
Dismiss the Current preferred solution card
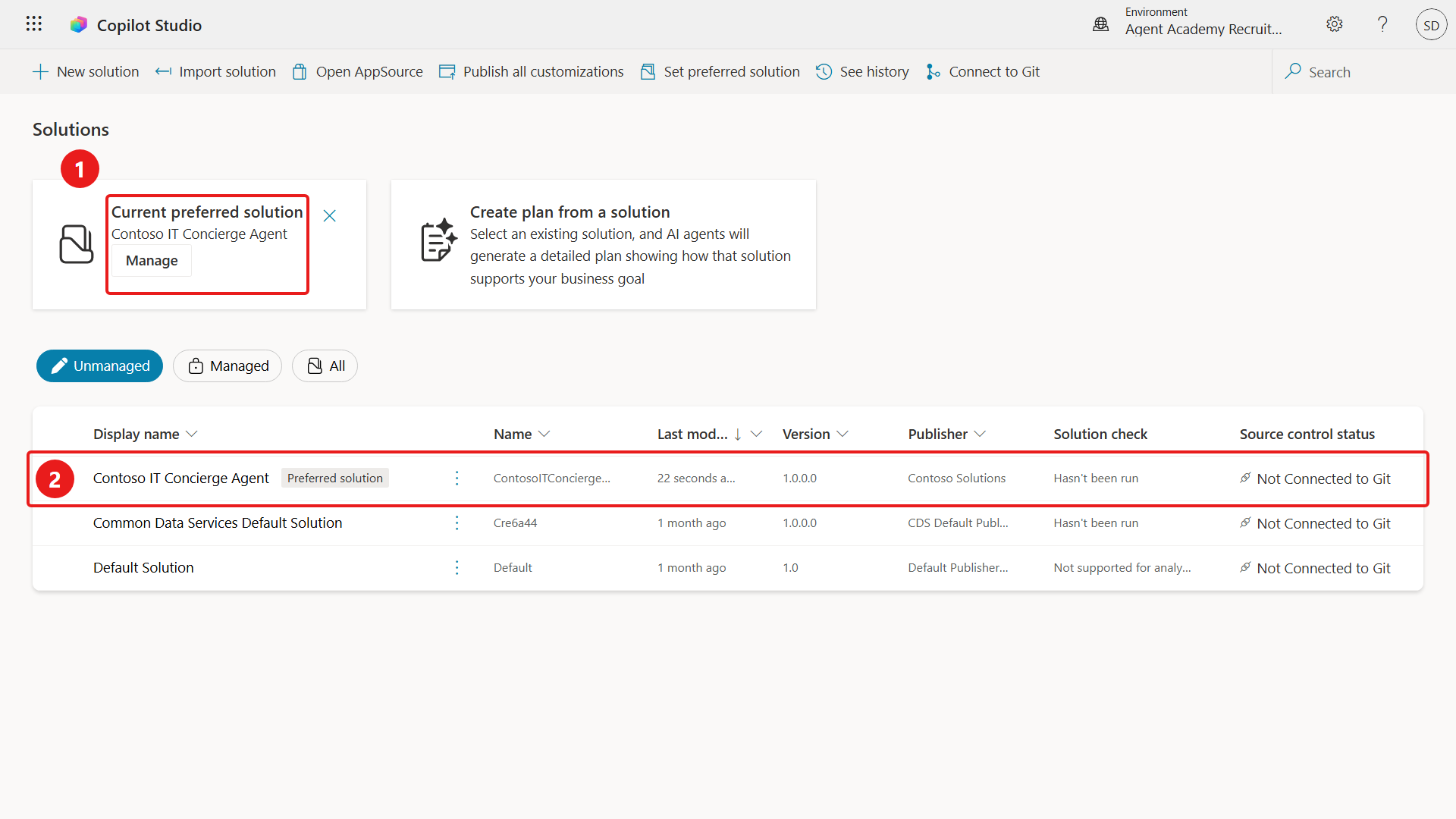click(330, 216)
